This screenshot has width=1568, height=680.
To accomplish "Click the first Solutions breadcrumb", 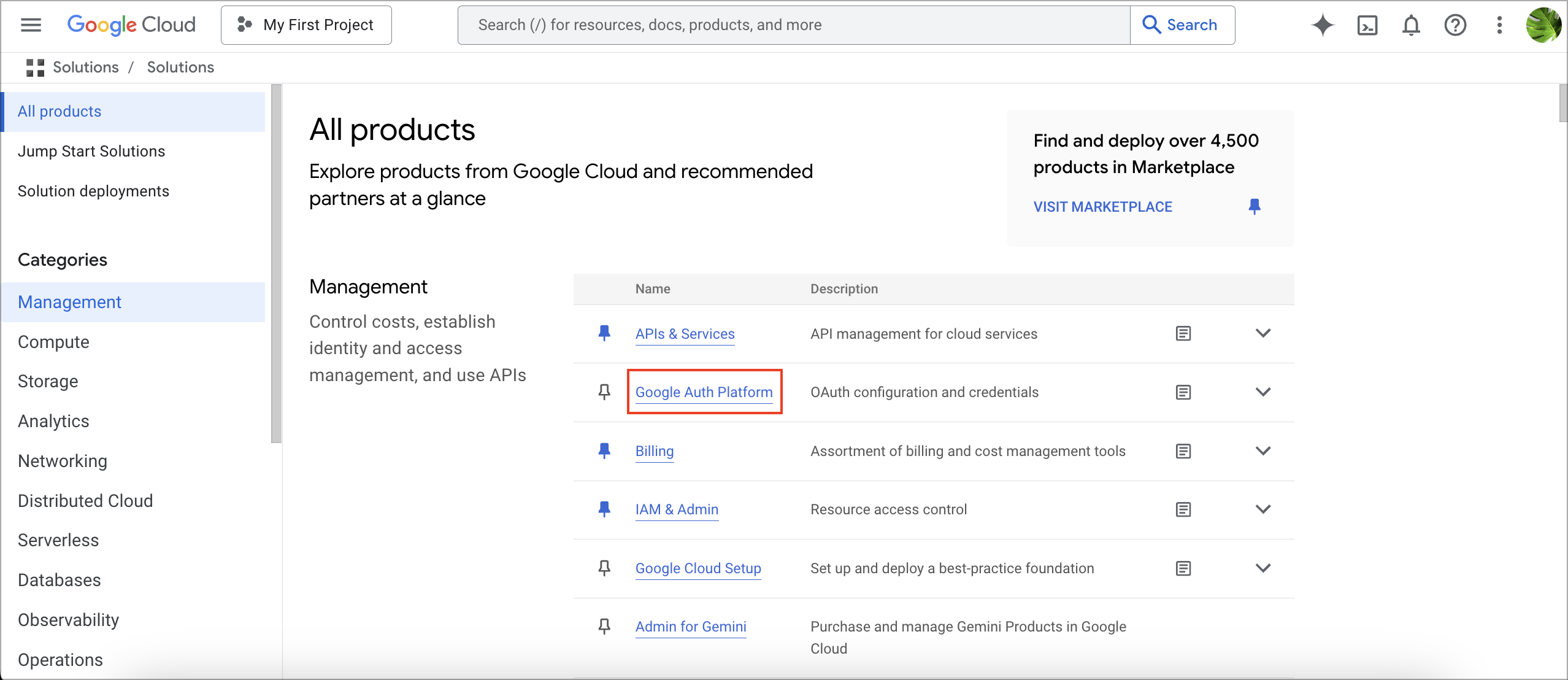I will click(x=86, y=68).
